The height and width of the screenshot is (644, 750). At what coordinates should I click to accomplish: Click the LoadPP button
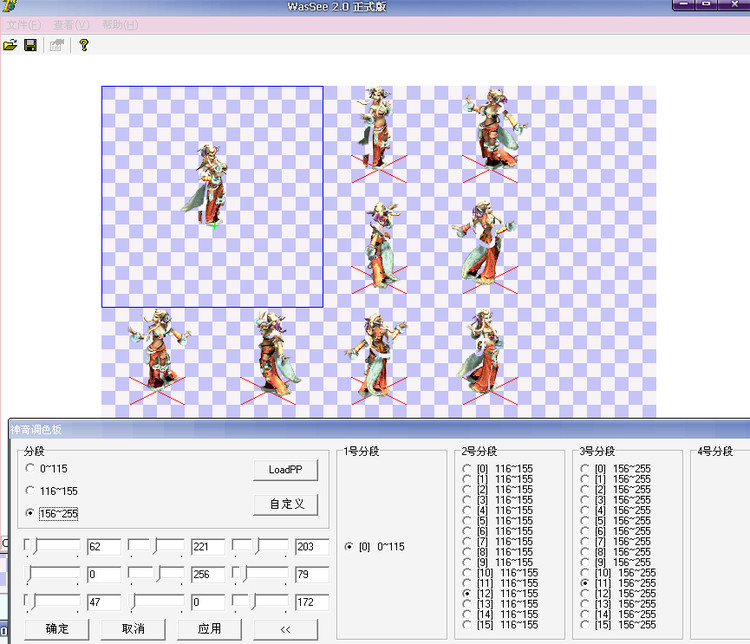coord(285,470)
